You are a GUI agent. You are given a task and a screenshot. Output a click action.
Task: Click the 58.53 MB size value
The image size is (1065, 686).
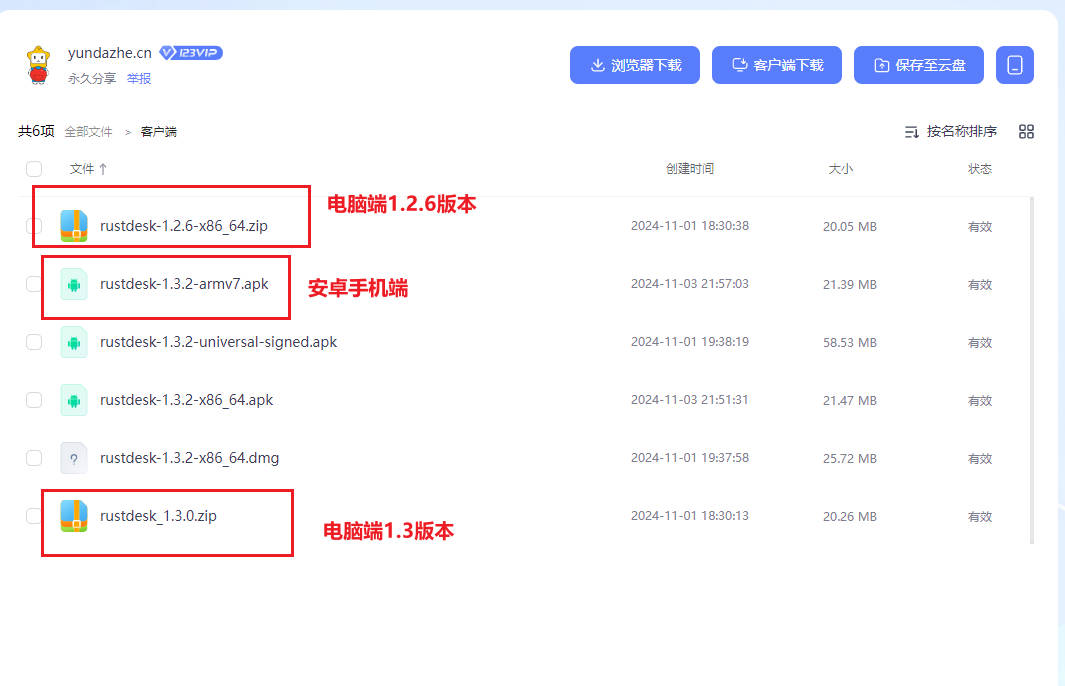pos(850,343)
